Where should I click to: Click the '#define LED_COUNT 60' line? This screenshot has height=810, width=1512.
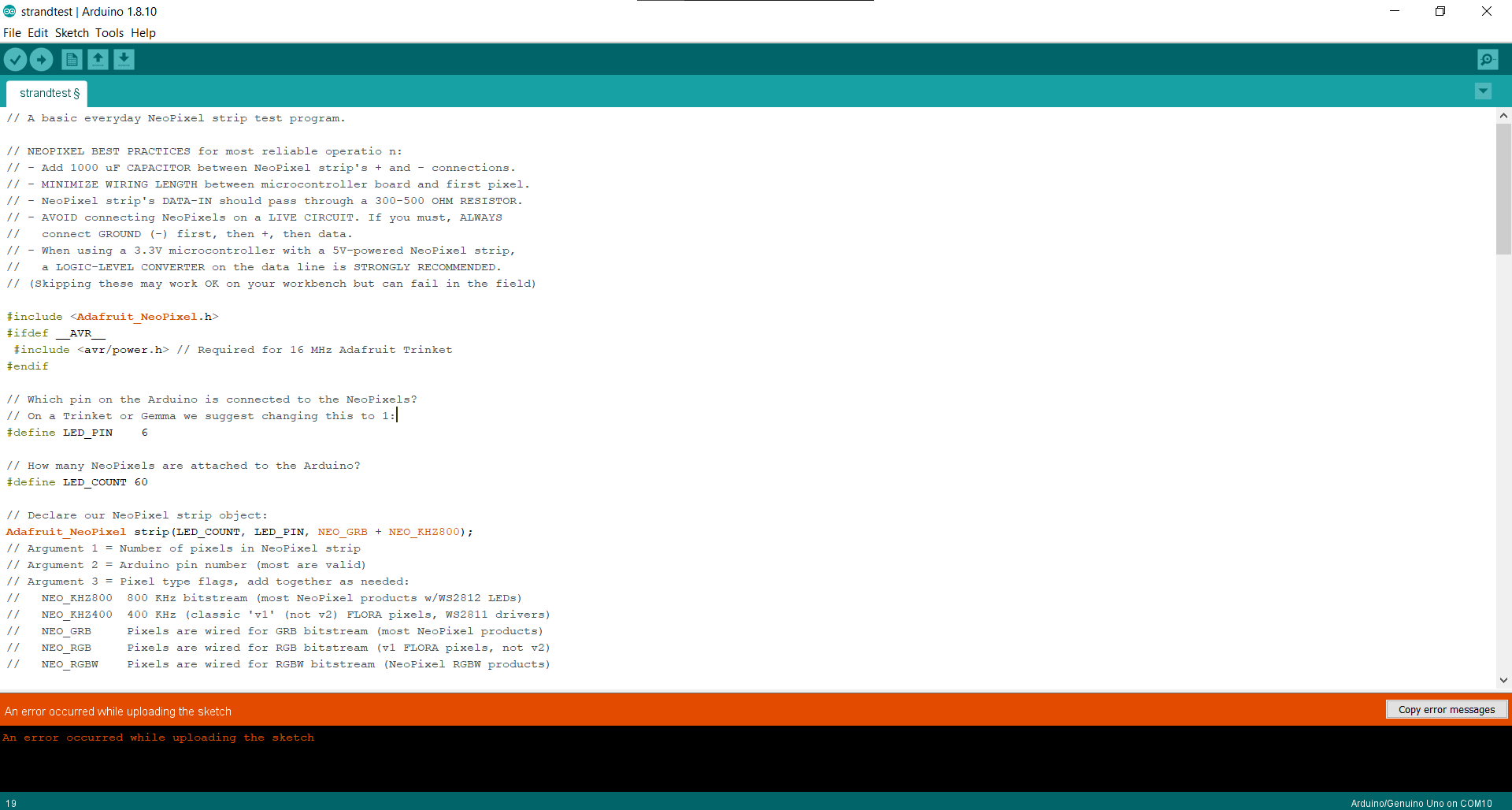click(77, 482)
